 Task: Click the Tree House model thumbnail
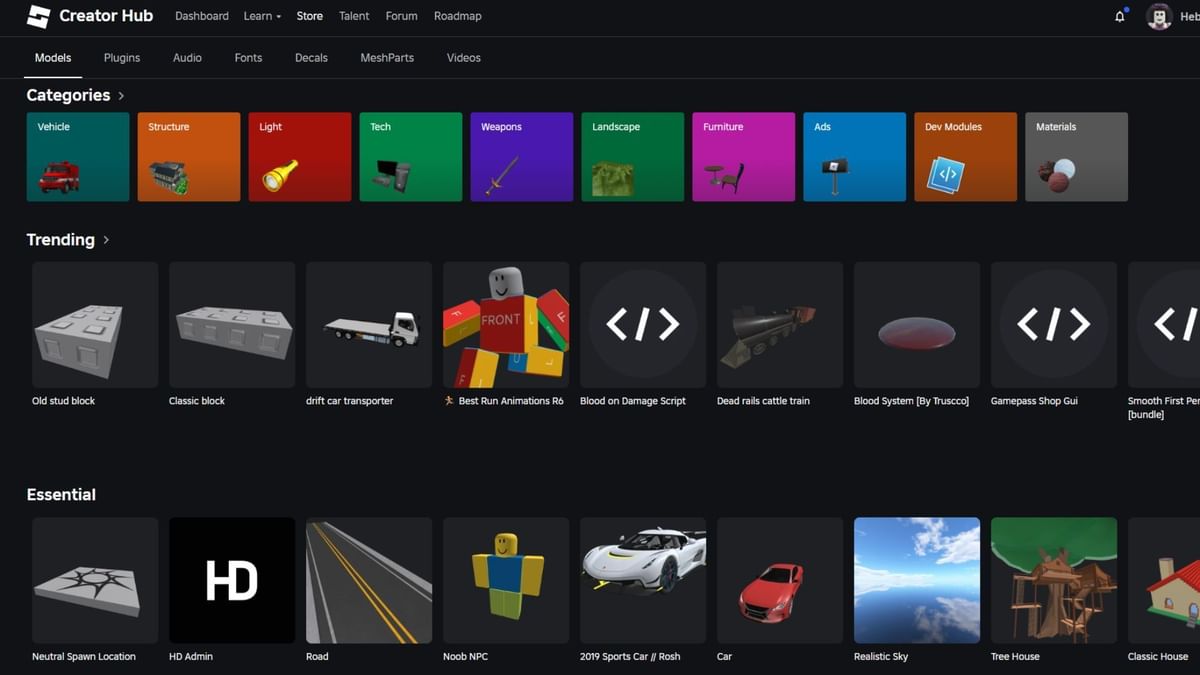point(1054,580)
